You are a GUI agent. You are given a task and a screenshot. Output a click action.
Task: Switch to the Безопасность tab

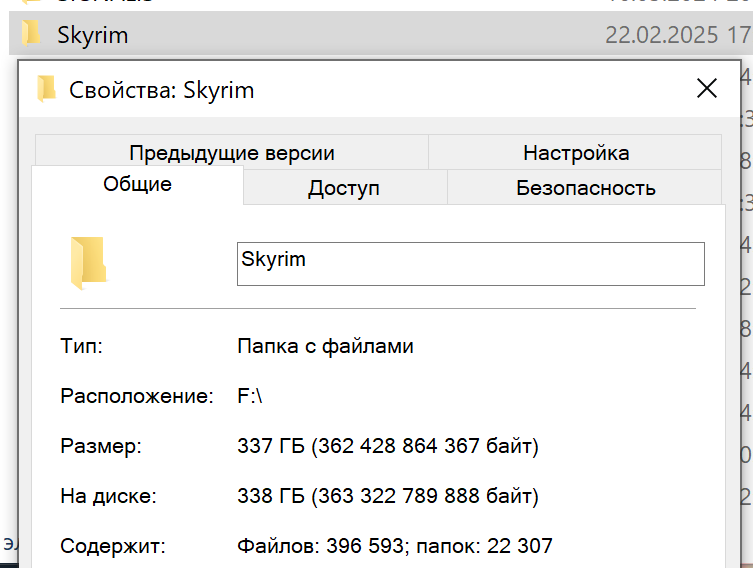coord(585,187)
